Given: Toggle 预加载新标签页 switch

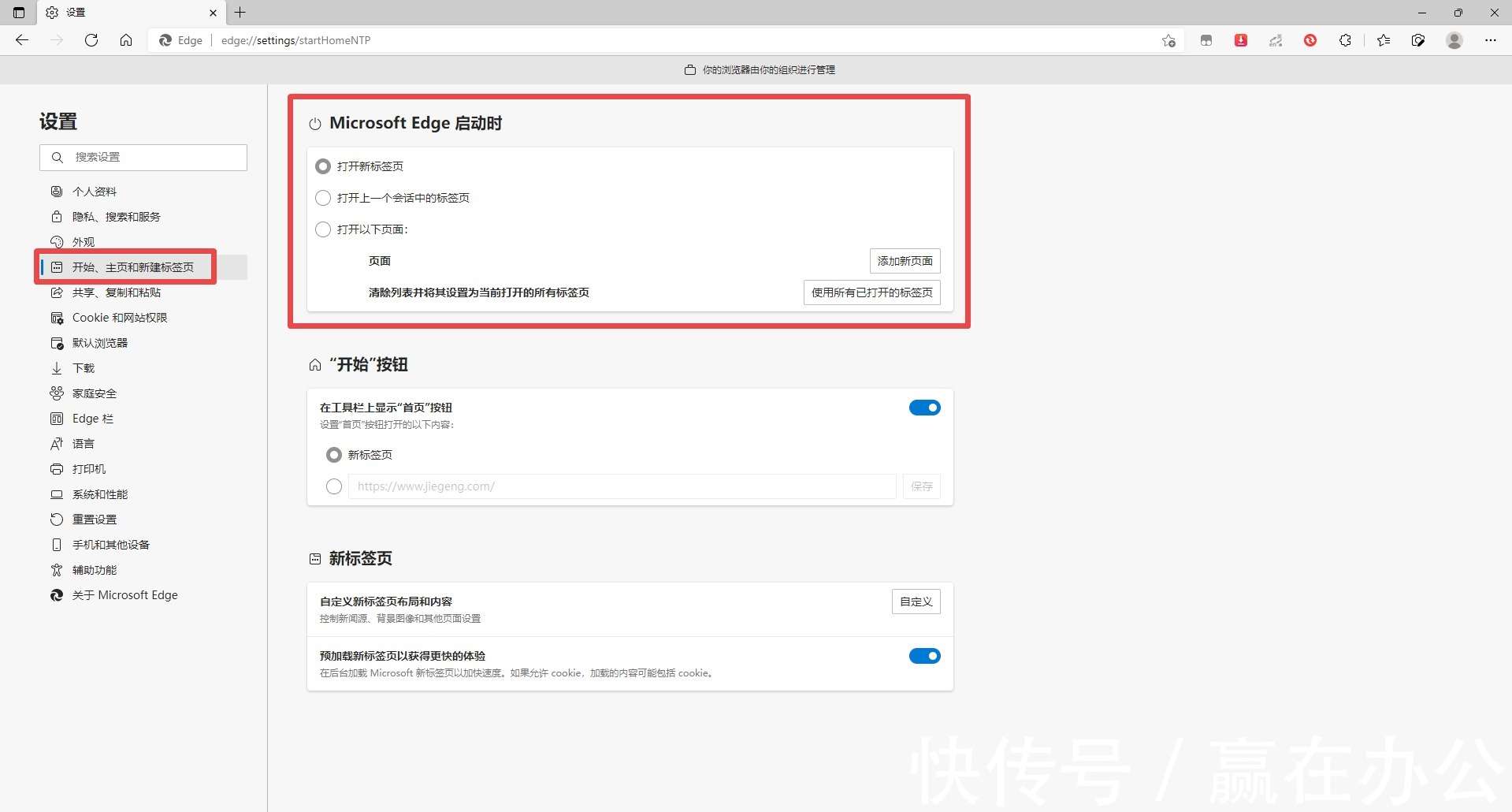Looking at the screenshot, I should click(x=925, y=656).
